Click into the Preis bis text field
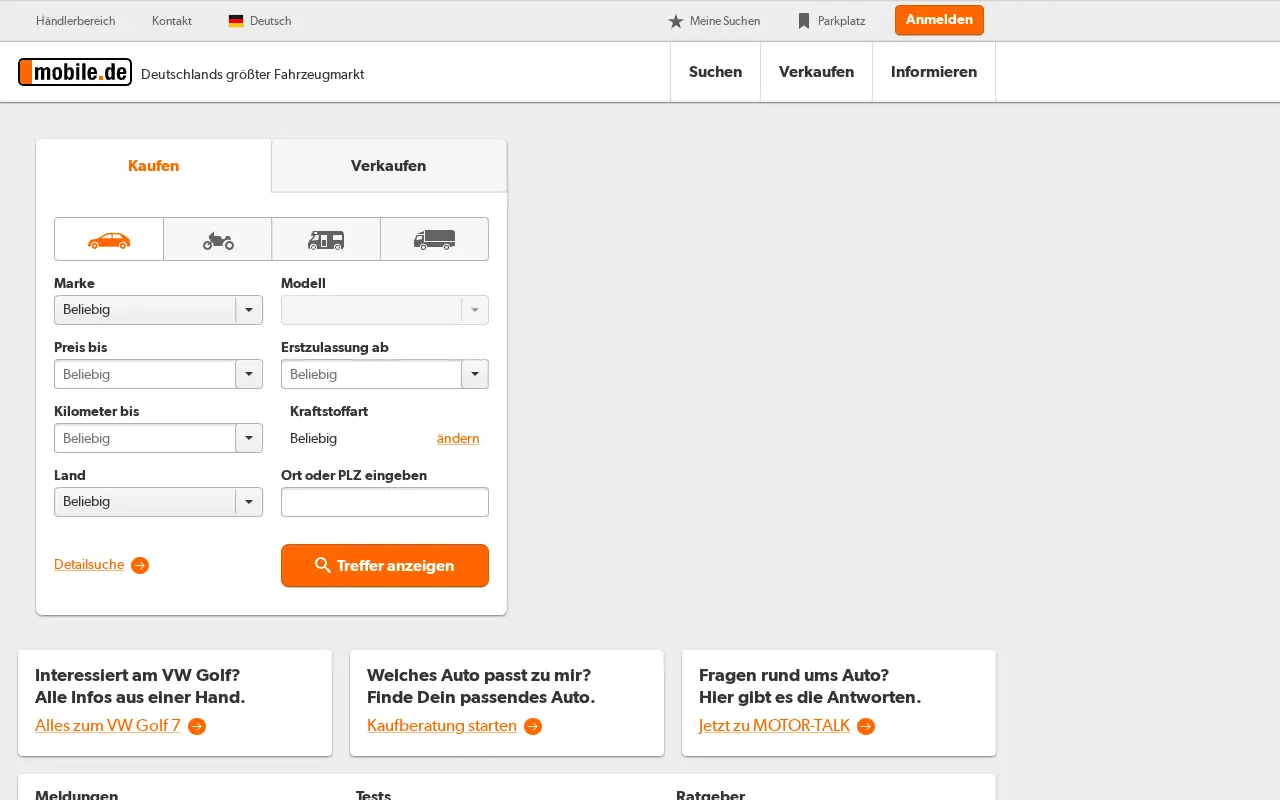 [x=145, y=374]
